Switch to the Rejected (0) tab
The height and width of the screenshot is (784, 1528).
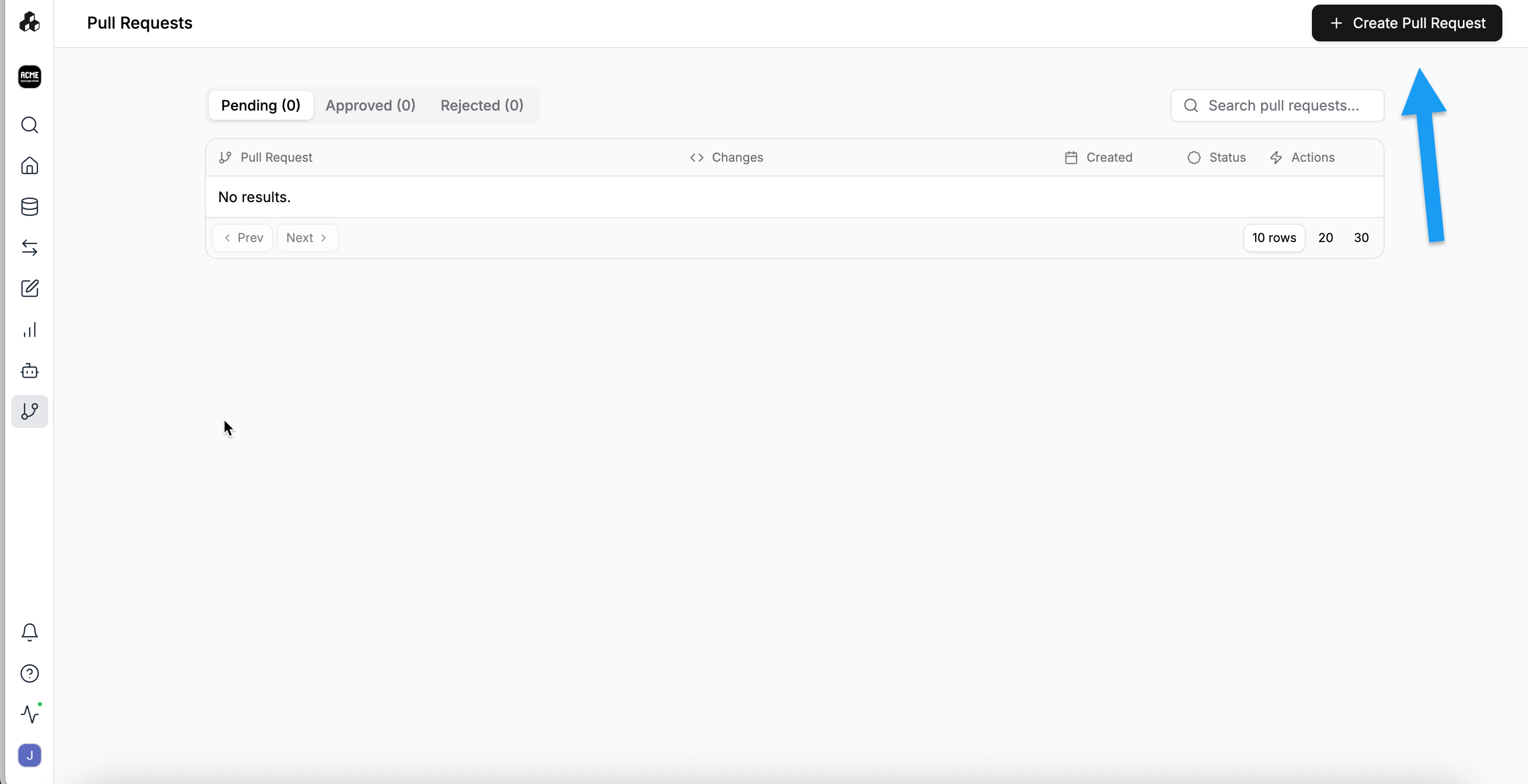(482, 105)
